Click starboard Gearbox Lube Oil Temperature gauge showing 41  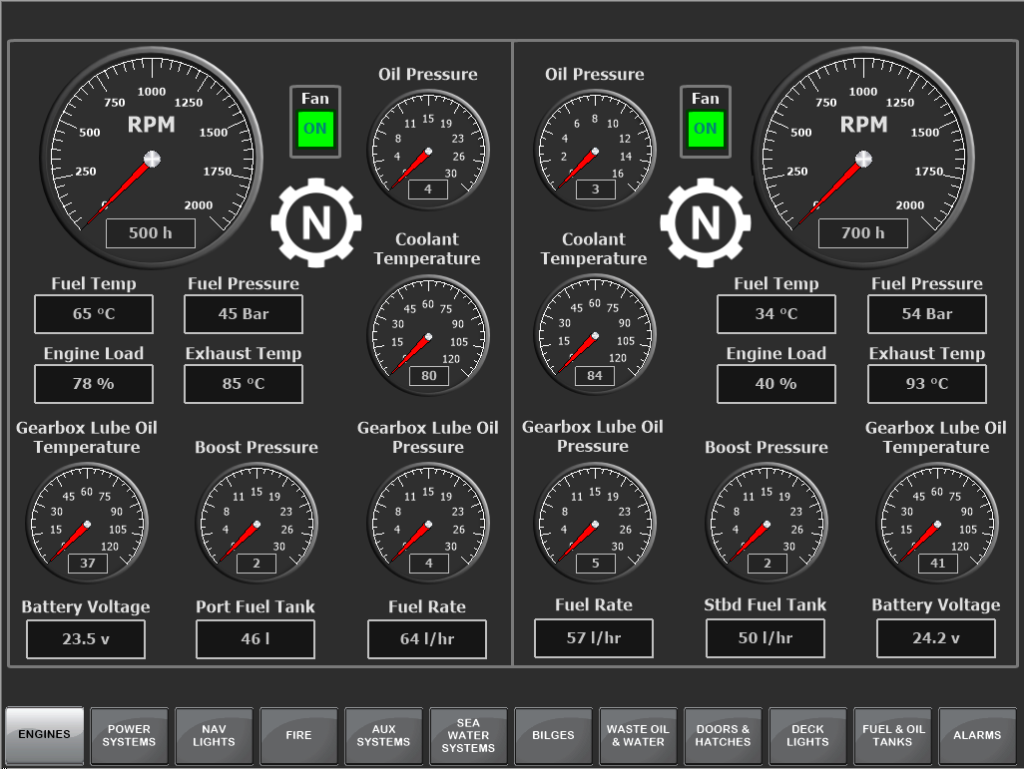point(937,524)
